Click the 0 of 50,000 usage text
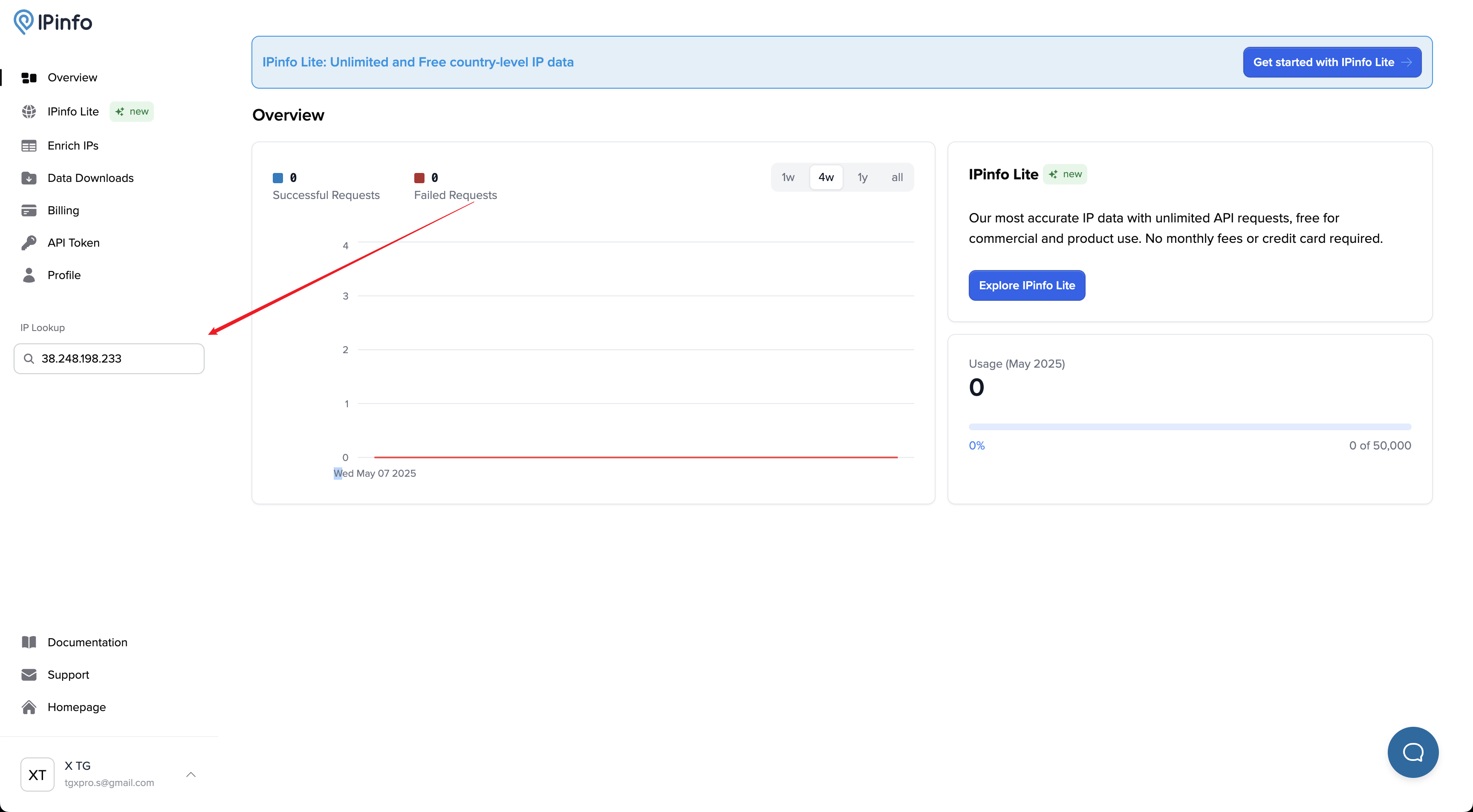This screenshot has width=1473, height=812. click(x=1380, y=445)
